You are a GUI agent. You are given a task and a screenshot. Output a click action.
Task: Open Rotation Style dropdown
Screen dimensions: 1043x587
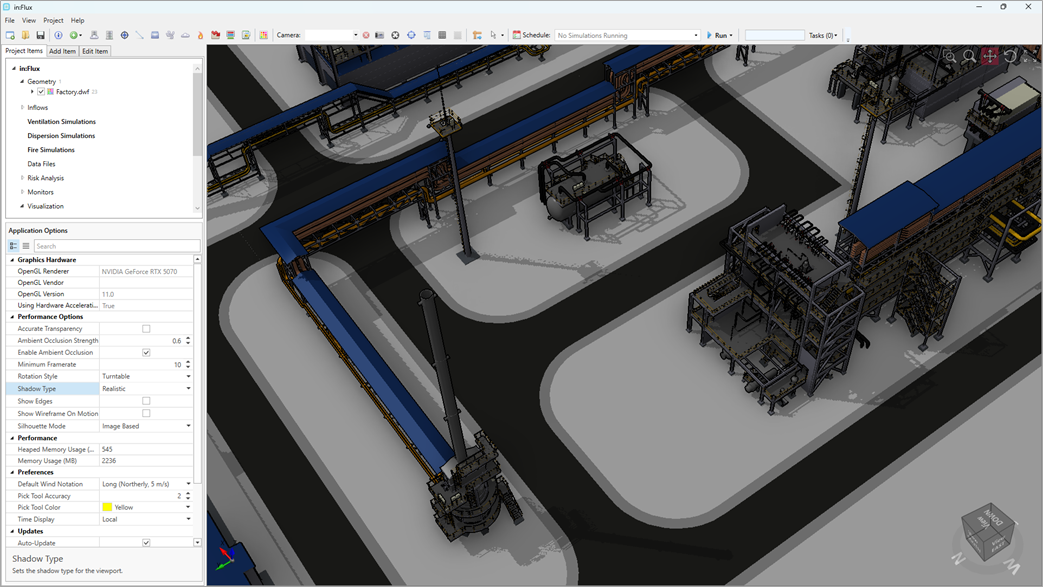[x=188, y=377]
